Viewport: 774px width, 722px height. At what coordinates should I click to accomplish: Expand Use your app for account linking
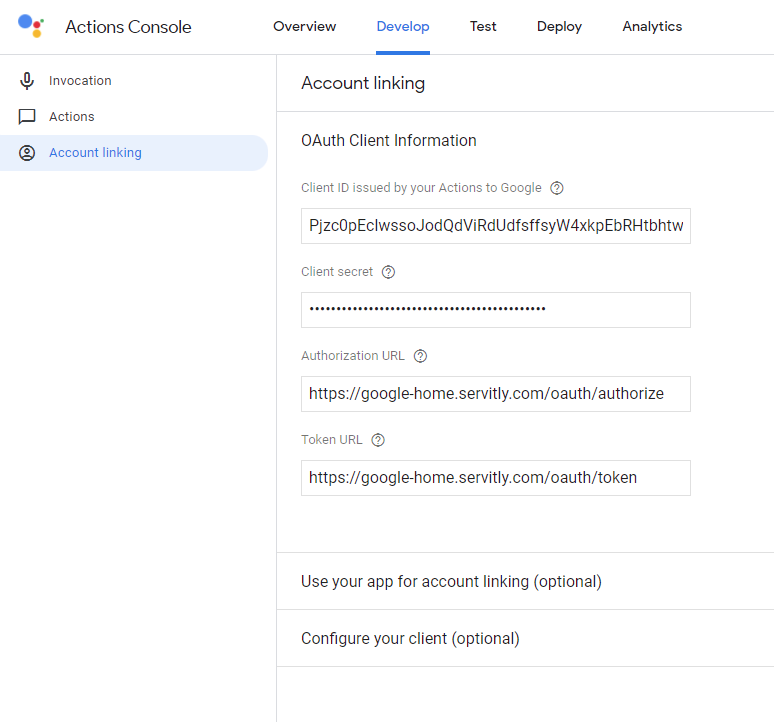[x=451, y=581]
